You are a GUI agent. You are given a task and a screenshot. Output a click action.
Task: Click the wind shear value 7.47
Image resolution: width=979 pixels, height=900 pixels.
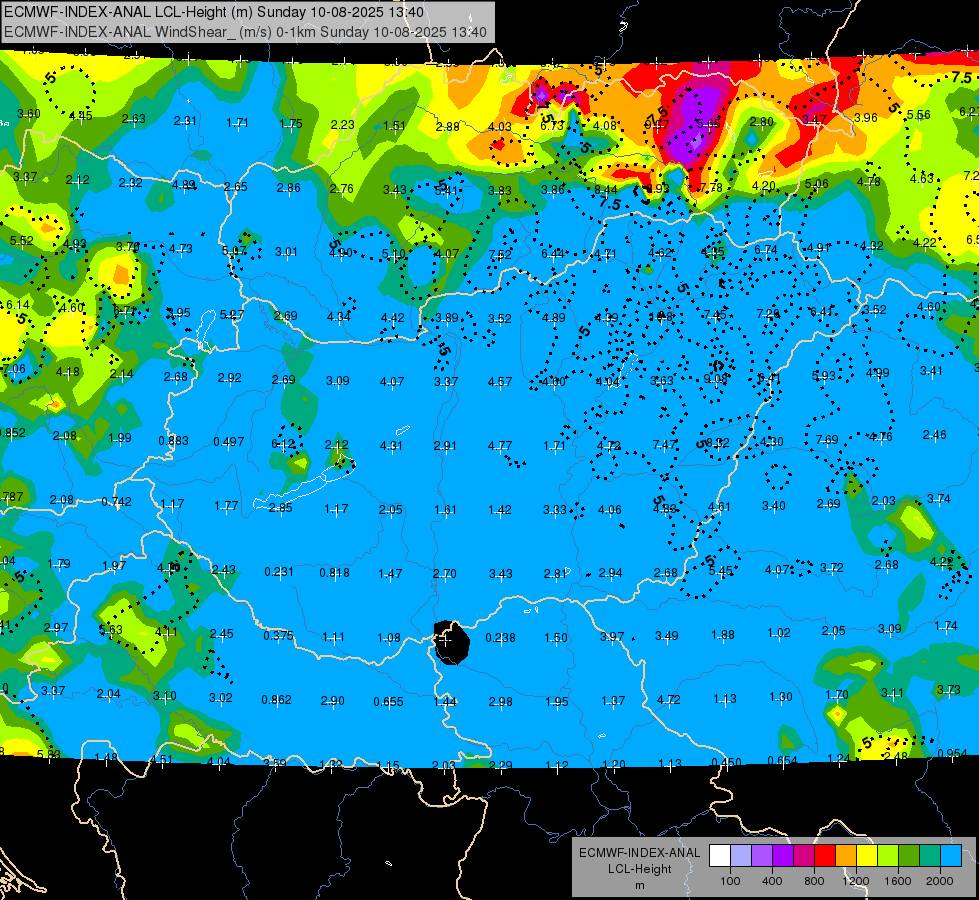point(664,444)
